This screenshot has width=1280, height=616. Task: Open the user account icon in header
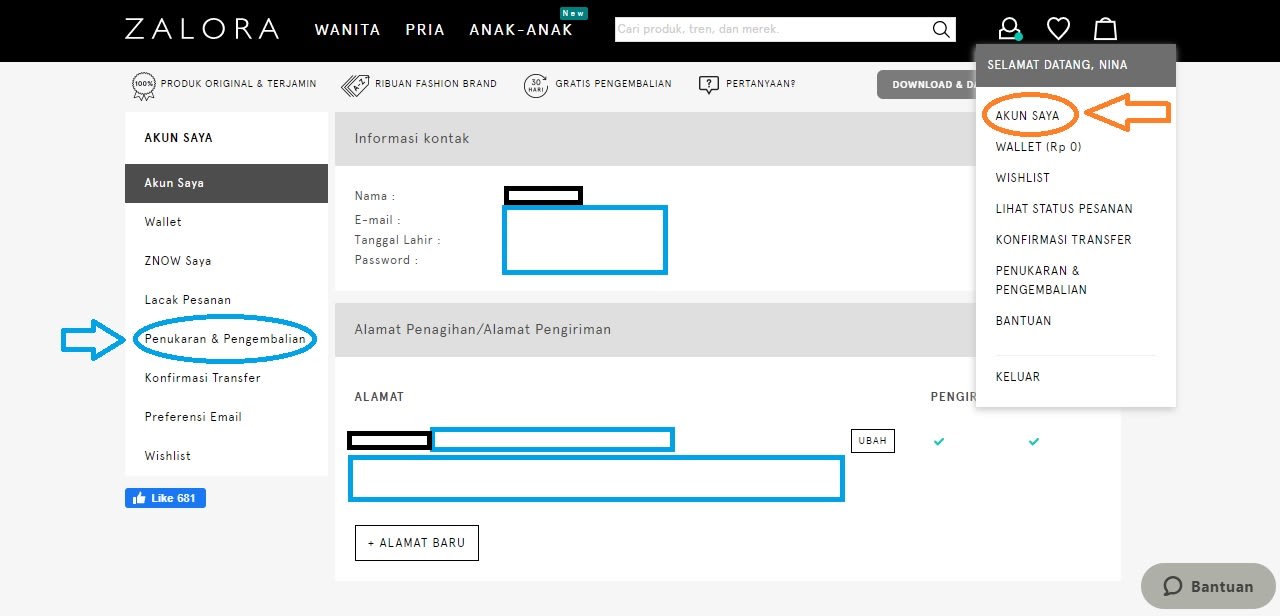(1010, 29)
